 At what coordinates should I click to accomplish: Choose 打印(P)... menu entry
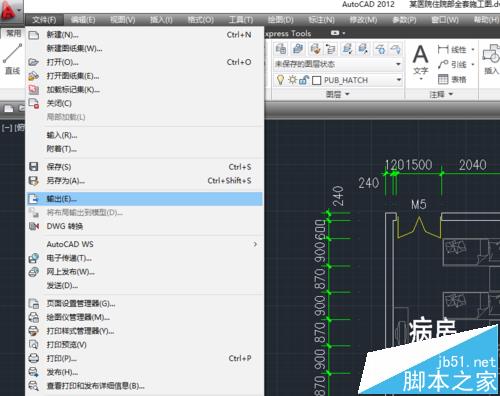click(144, 358)
